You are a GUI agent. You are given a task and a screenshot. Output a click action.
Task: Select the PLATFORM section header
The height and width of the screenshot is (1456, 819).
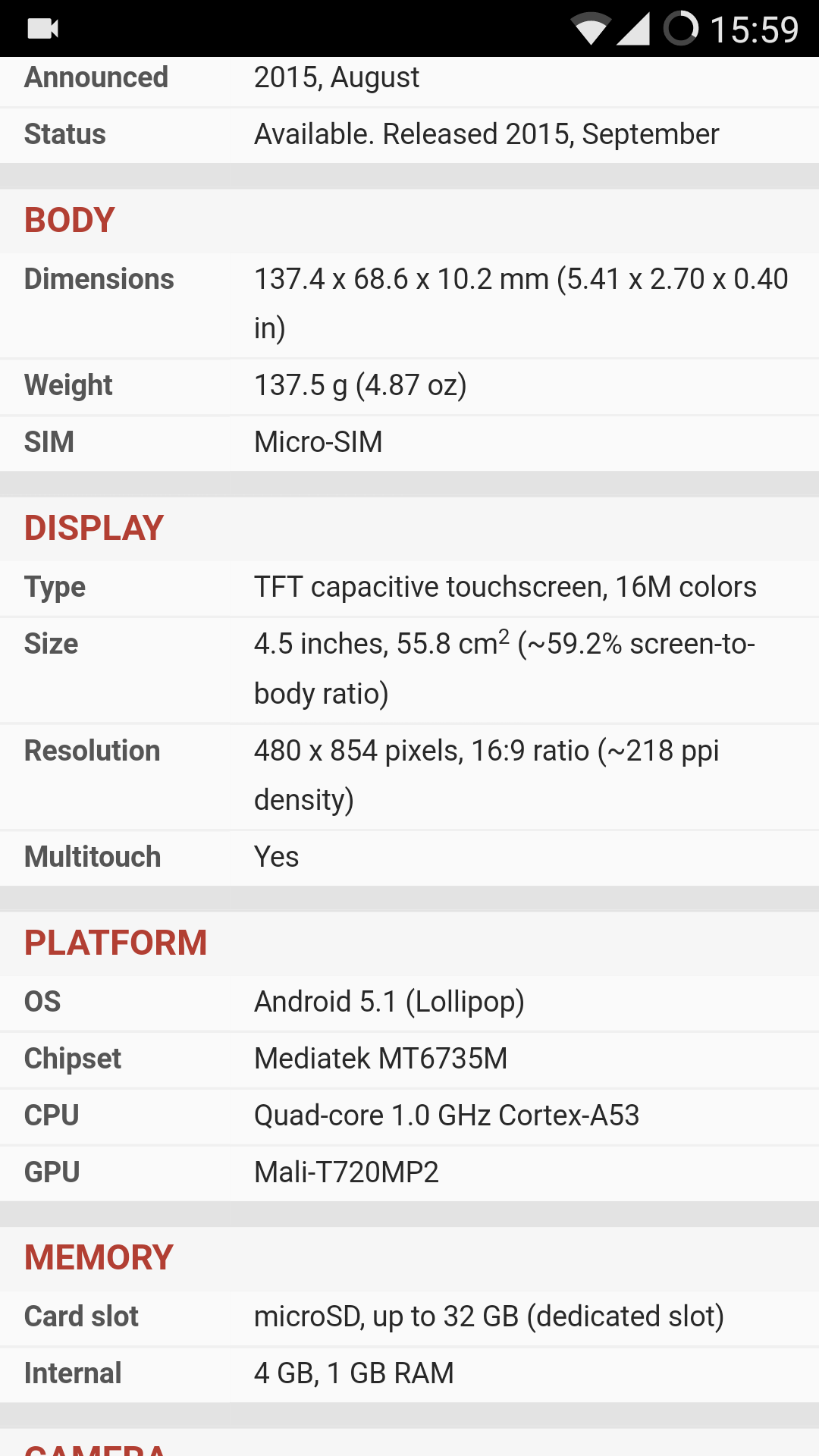[115, 943]
